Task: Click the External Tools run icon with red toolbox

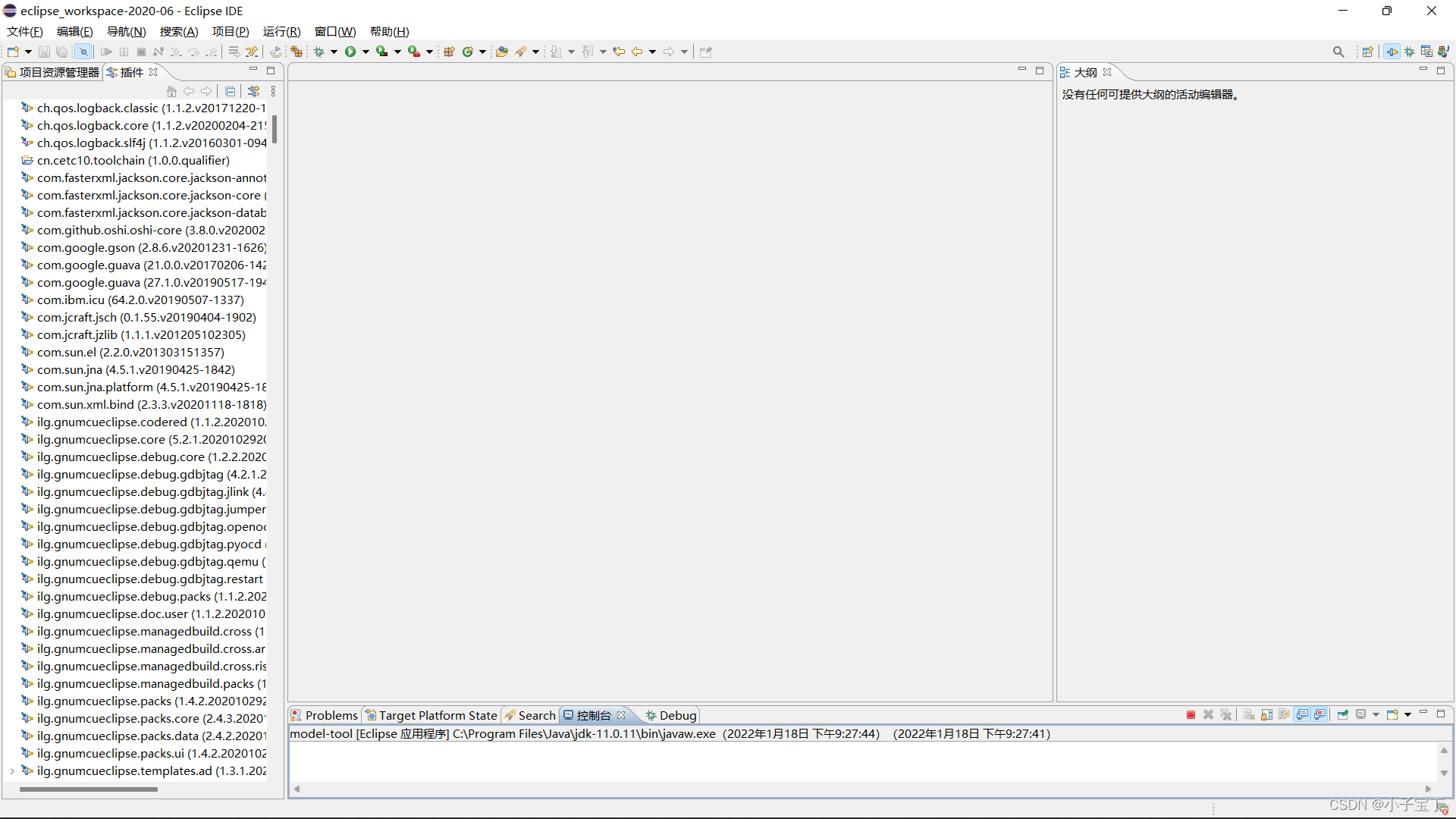Action: (x=414, y=52)
